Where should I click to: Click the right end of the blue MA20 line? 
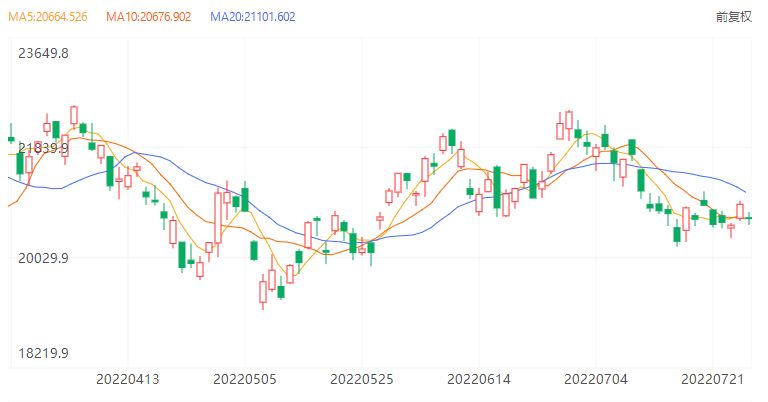[745, 191]
